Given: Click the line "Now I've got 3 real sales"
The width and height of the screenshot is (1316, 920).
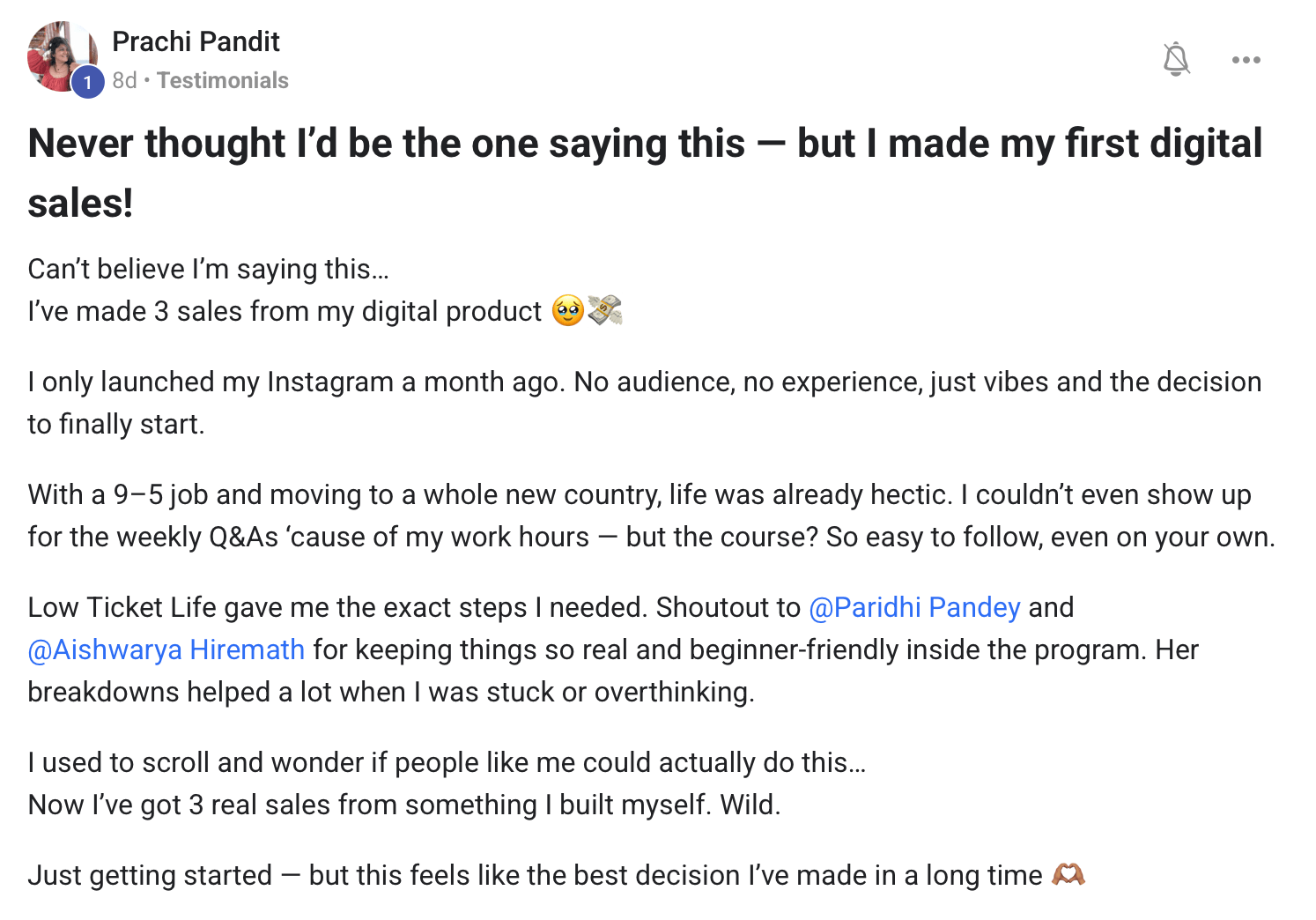Looking at the screenshot, I should pyautogui.click(x=403, y=805).
